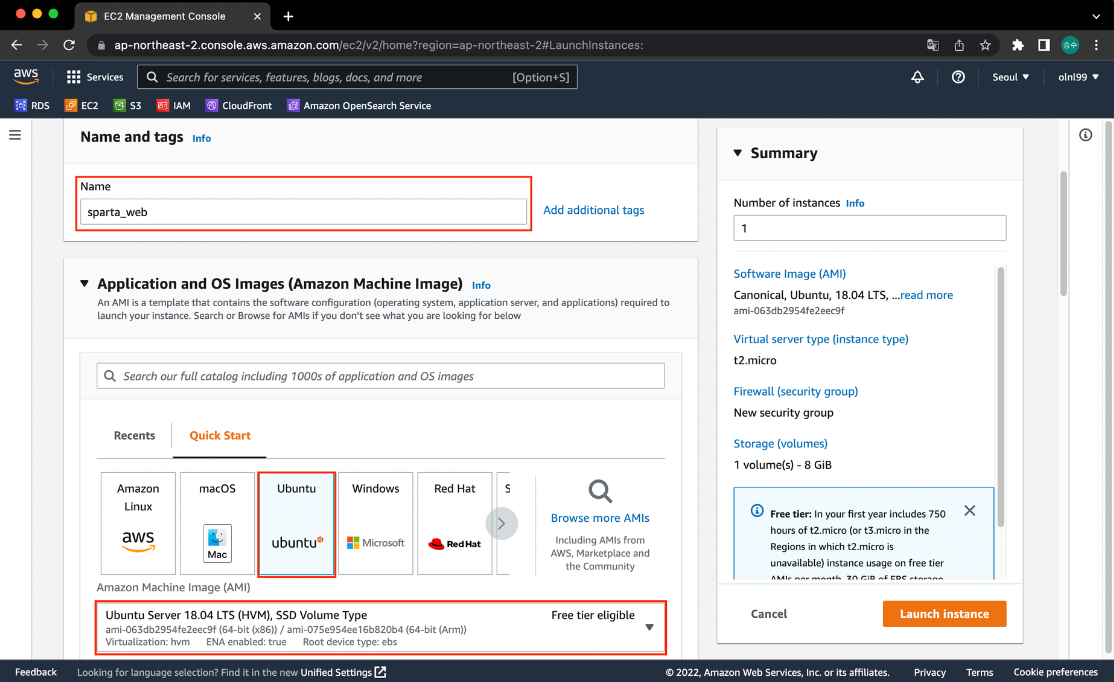Open Feedback in footer
This screenshot has width=1114, height=682.
36,672
